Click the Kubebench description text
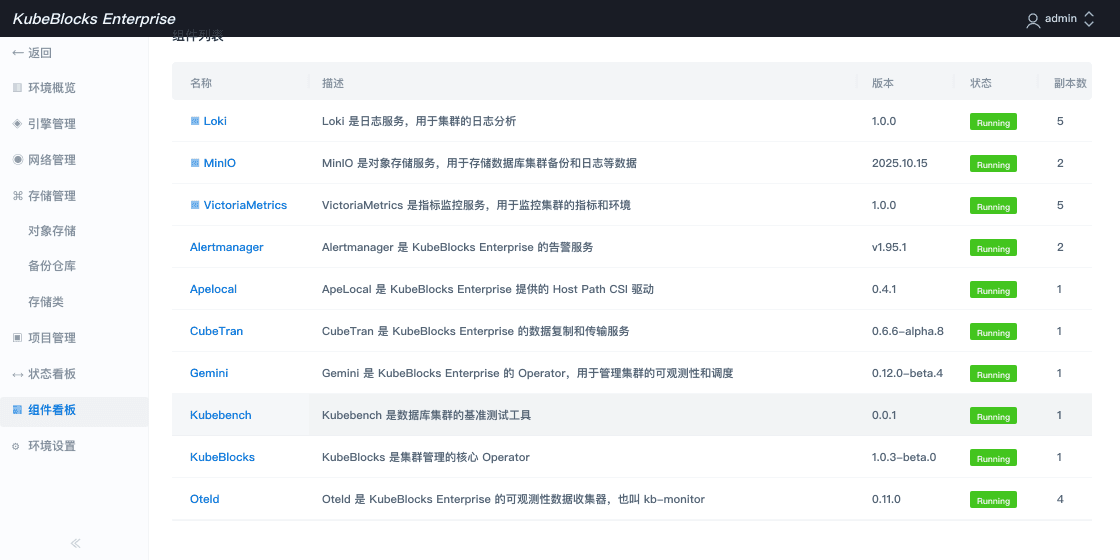The width and height of the screenshot is (1120, 560). pos(426,415)
